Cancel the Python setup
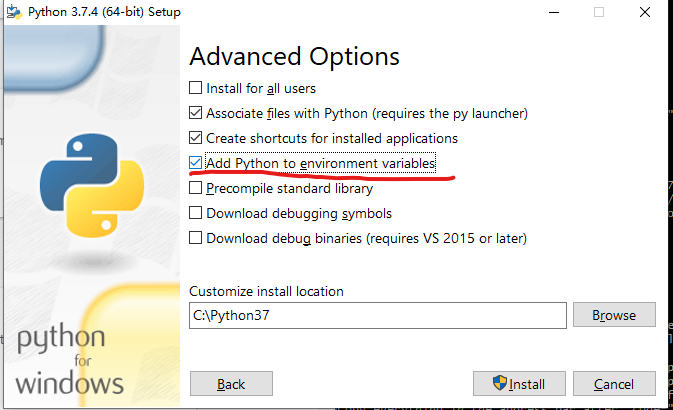Image resolution: width=673 pixels, height=410 pixels. (x=614, y=383)
